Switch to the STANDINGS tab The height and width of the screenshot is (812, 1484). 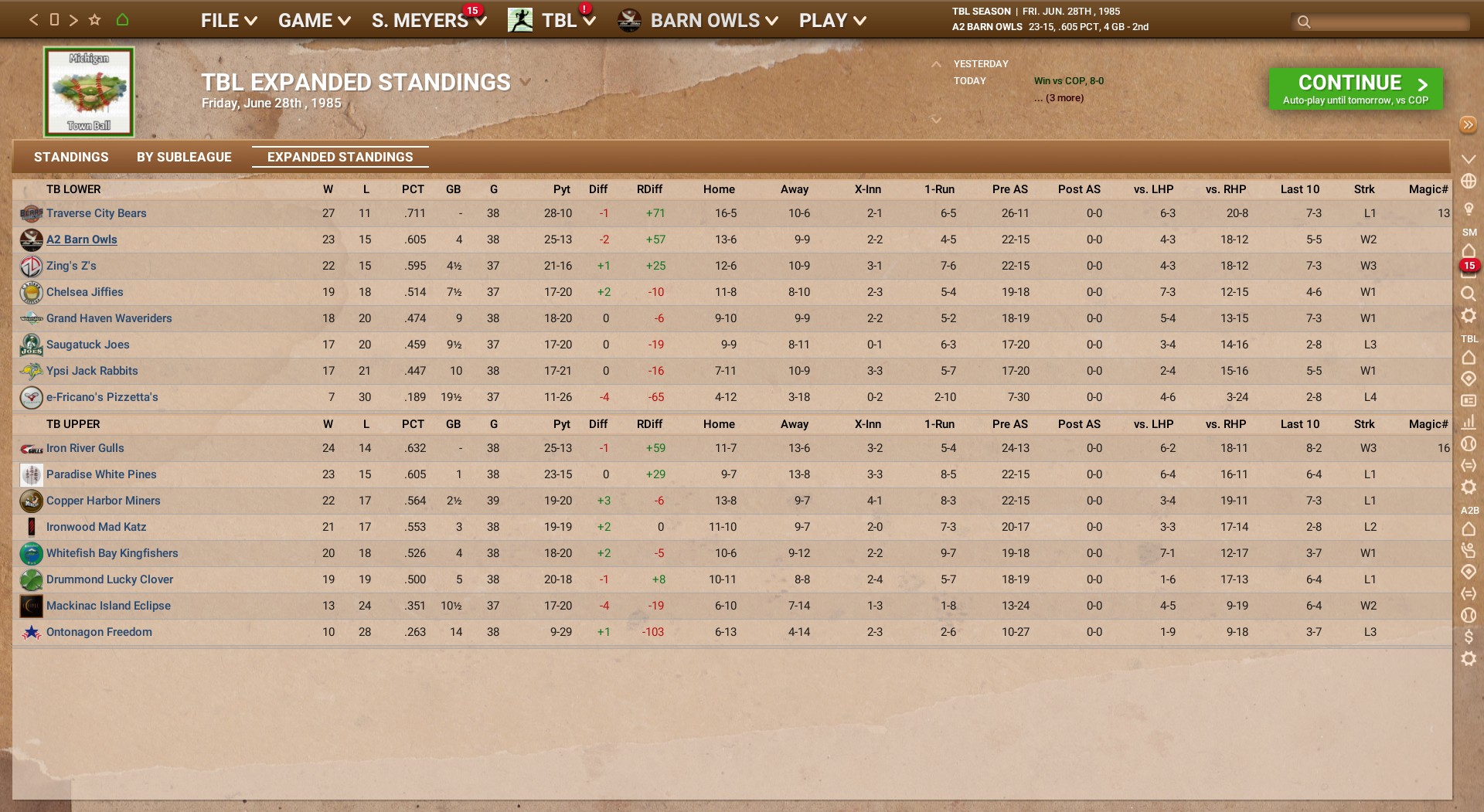(71, 157)
